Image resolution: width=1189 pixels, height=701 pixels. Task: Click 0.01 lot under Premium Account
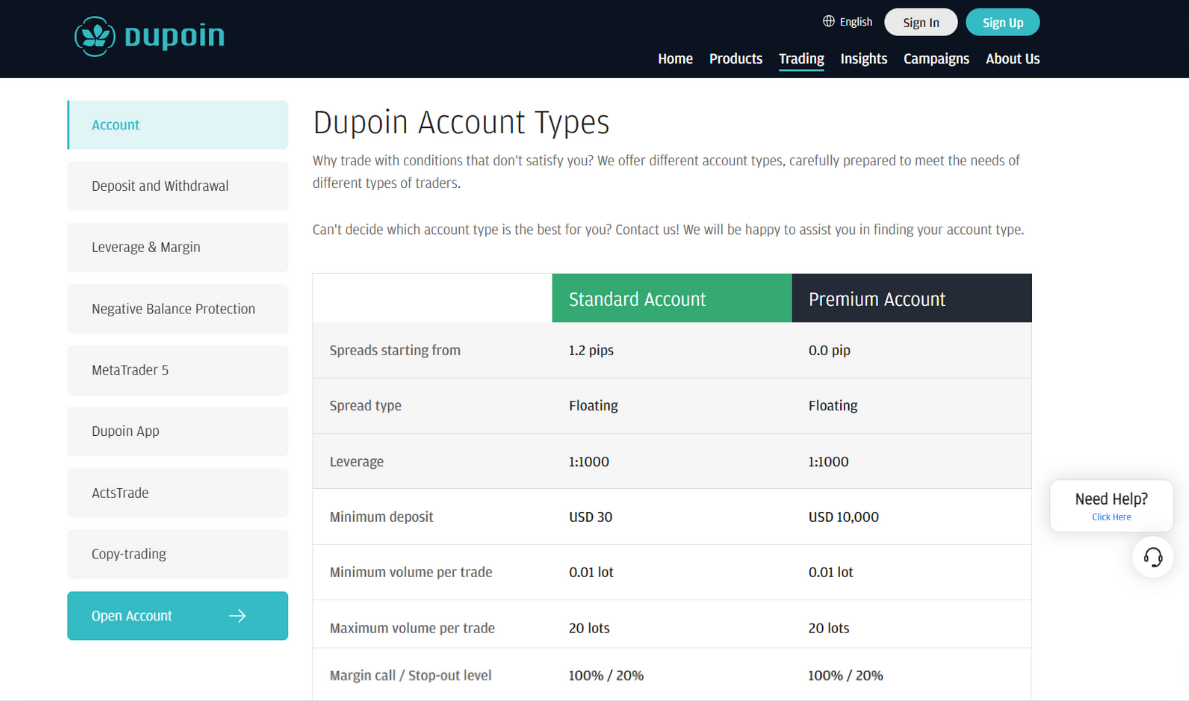click(x=830, y=573)
